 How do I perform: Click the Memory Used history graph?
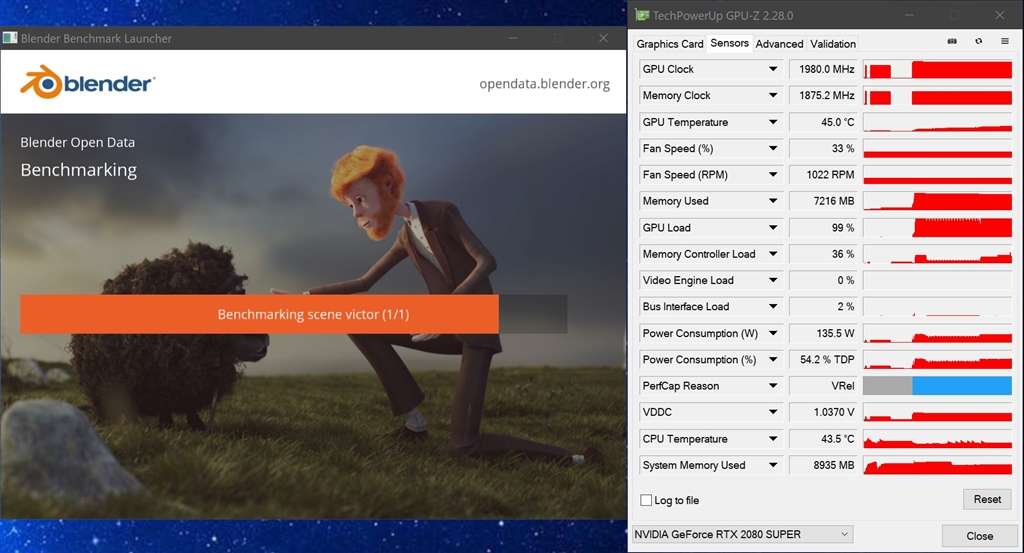(937, 201)
